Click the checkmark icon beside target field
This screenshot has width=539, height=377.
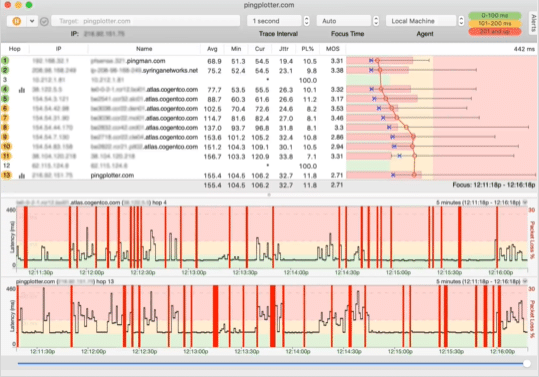pyautogui.click(x=44, y=21)
